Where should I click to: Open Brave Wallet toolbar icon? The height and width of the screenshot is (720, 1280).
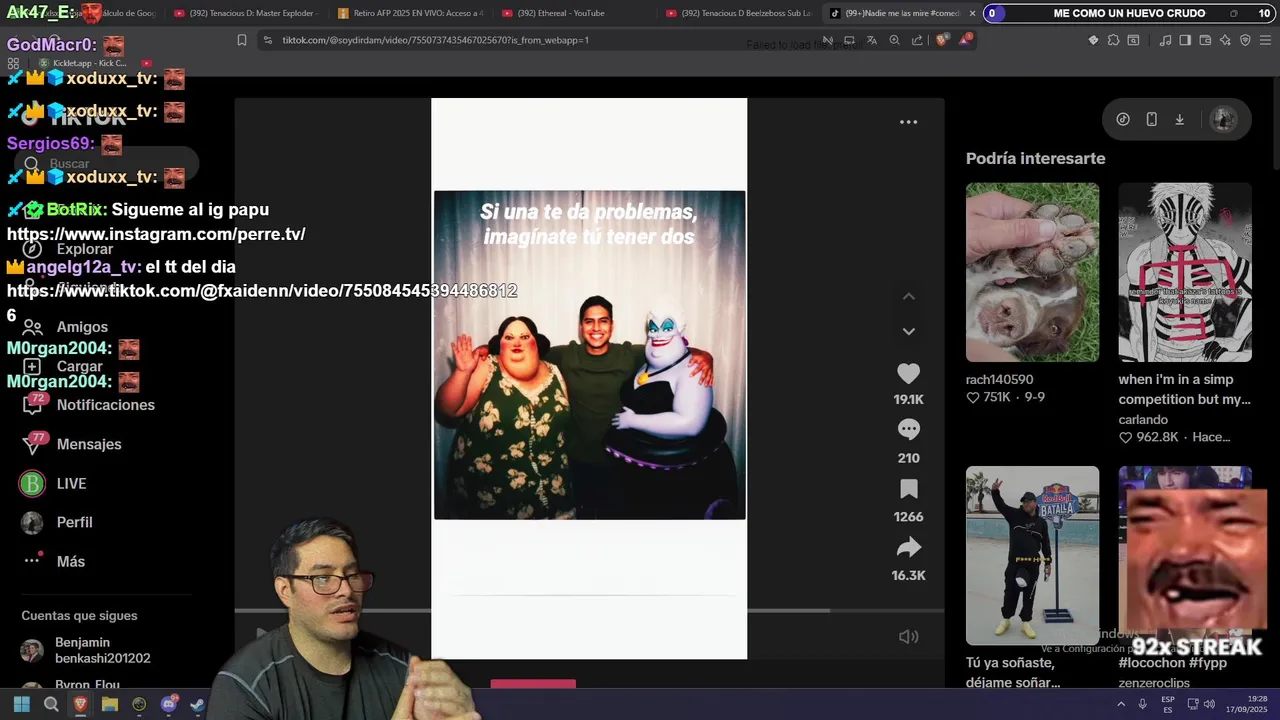point(1205,40)
